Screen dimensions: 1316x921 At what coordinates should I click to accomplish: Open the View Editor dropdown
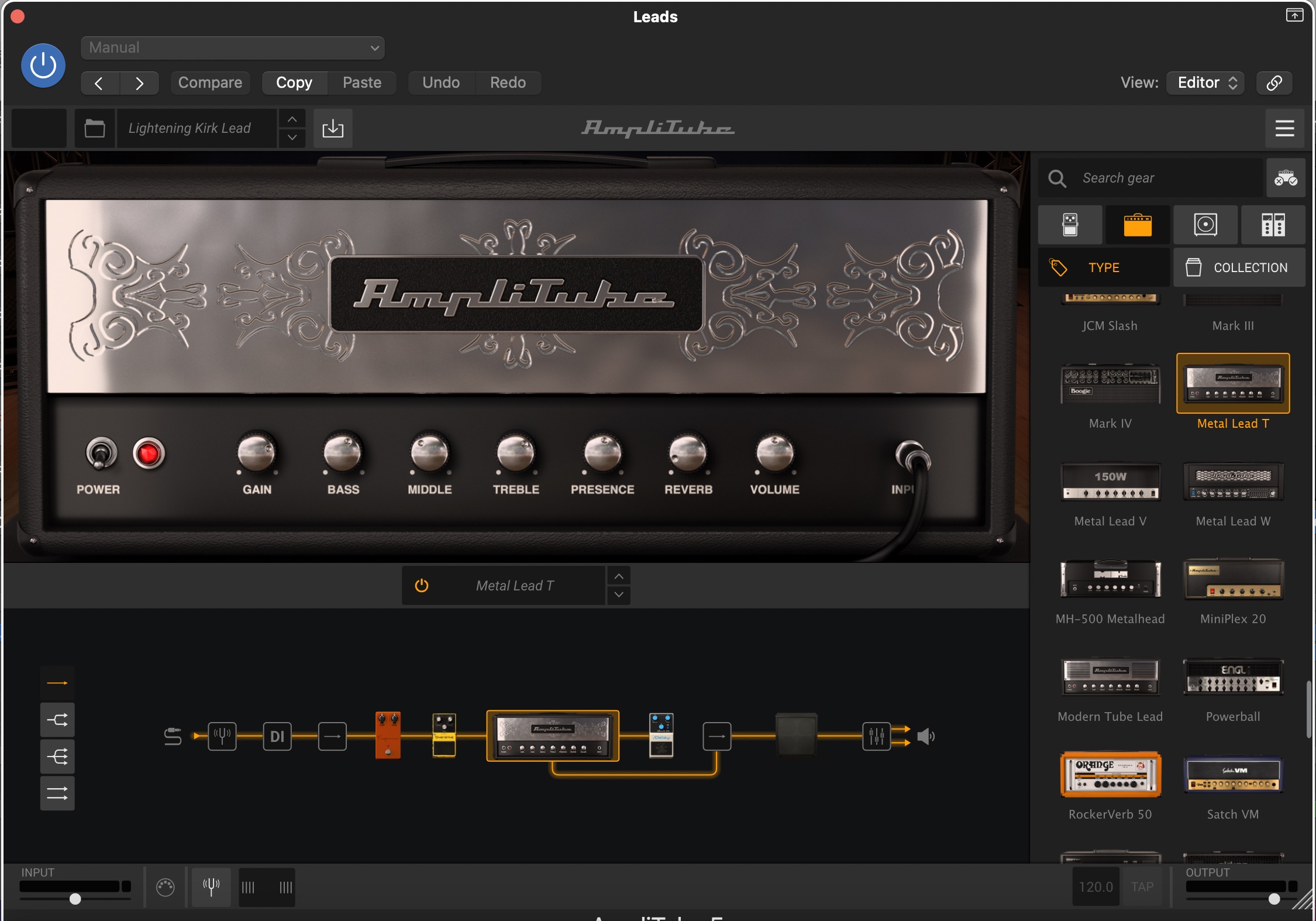click(1206, 83)
